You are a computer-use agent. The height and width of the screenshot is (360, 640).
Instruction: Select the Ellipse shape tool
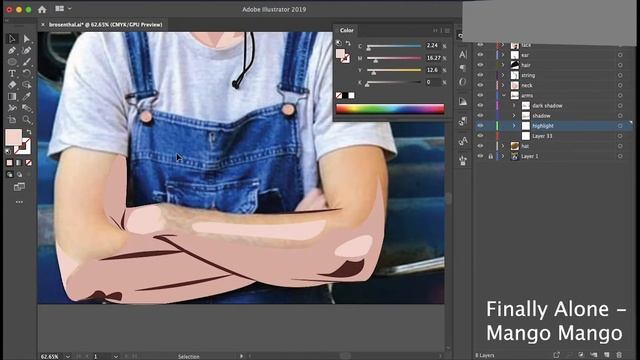pos(12,62)
